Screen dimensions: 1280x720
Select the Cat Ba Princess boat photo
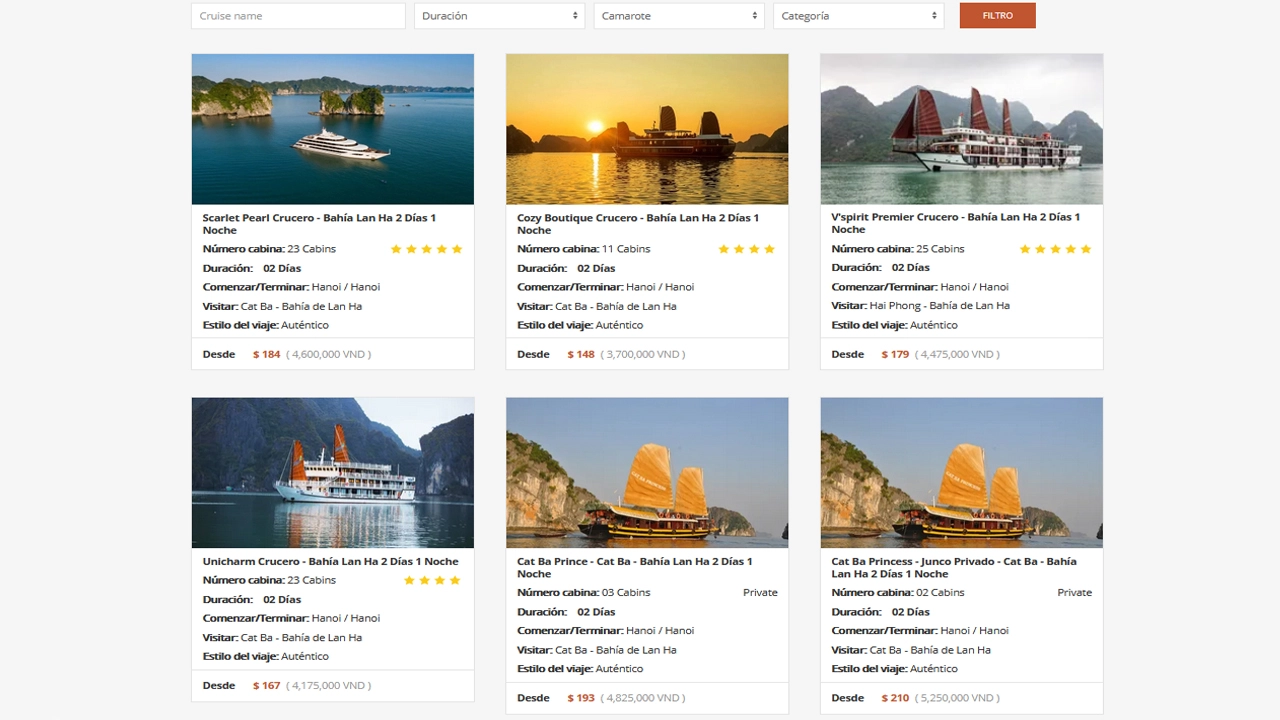coord(961,473)
